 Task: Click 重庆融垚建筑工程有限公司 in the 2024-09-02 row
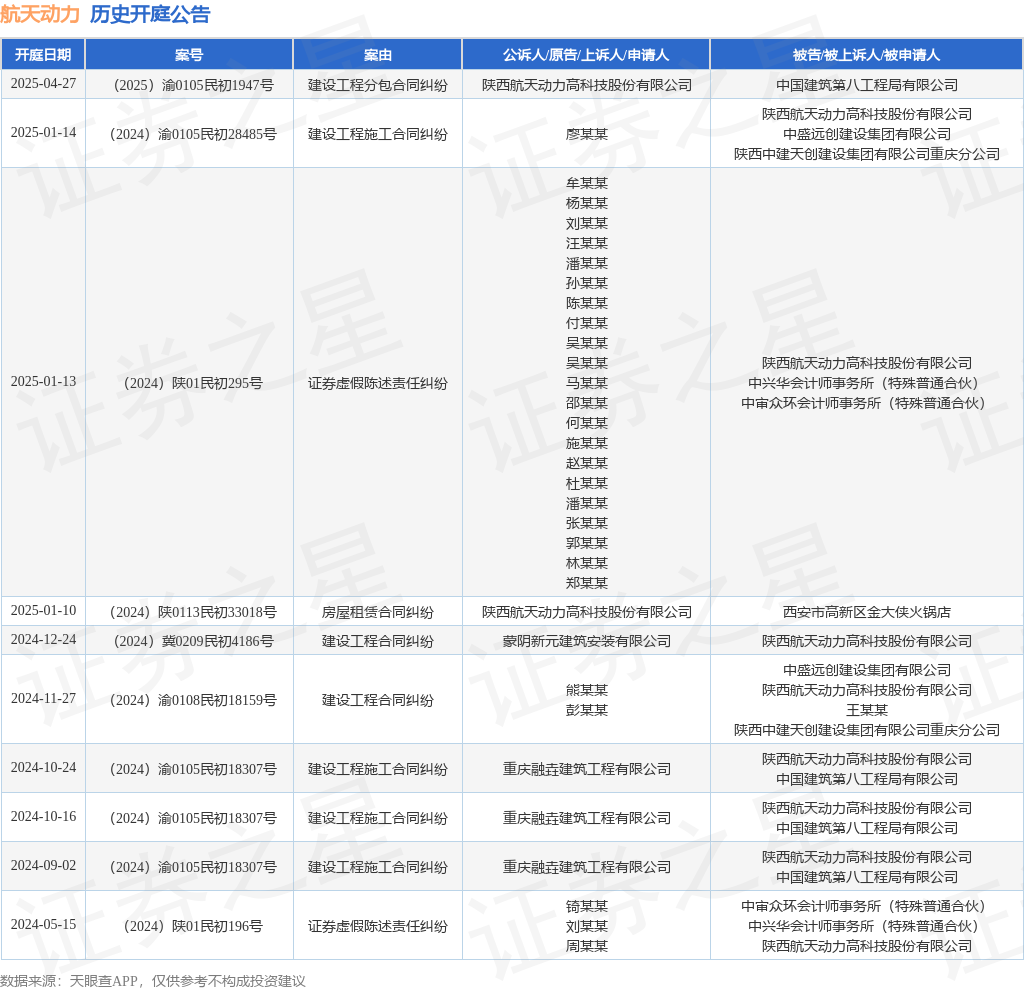tap(586, 867)
